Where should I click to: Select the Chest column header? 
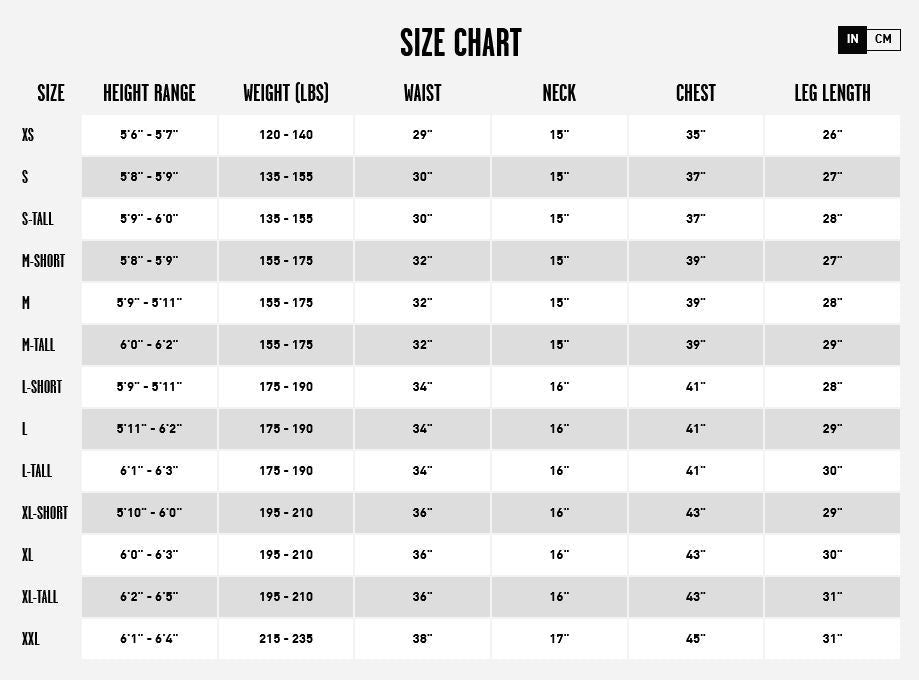pos(696,93)
